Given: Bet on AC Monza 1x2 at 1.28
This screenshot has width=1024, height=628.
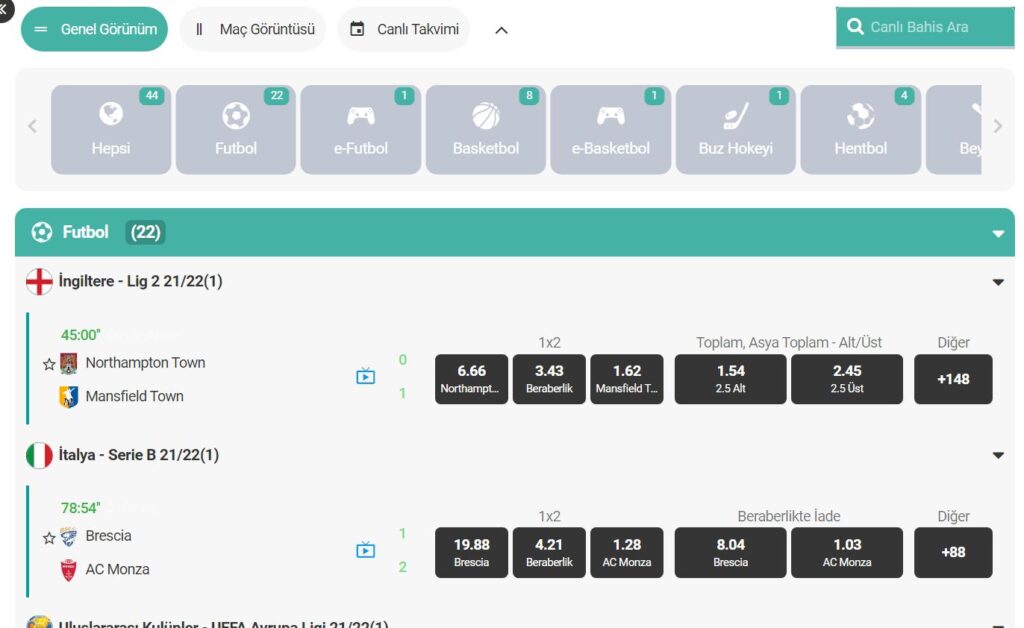Looking at the screenshot, I should pos(627,552).
